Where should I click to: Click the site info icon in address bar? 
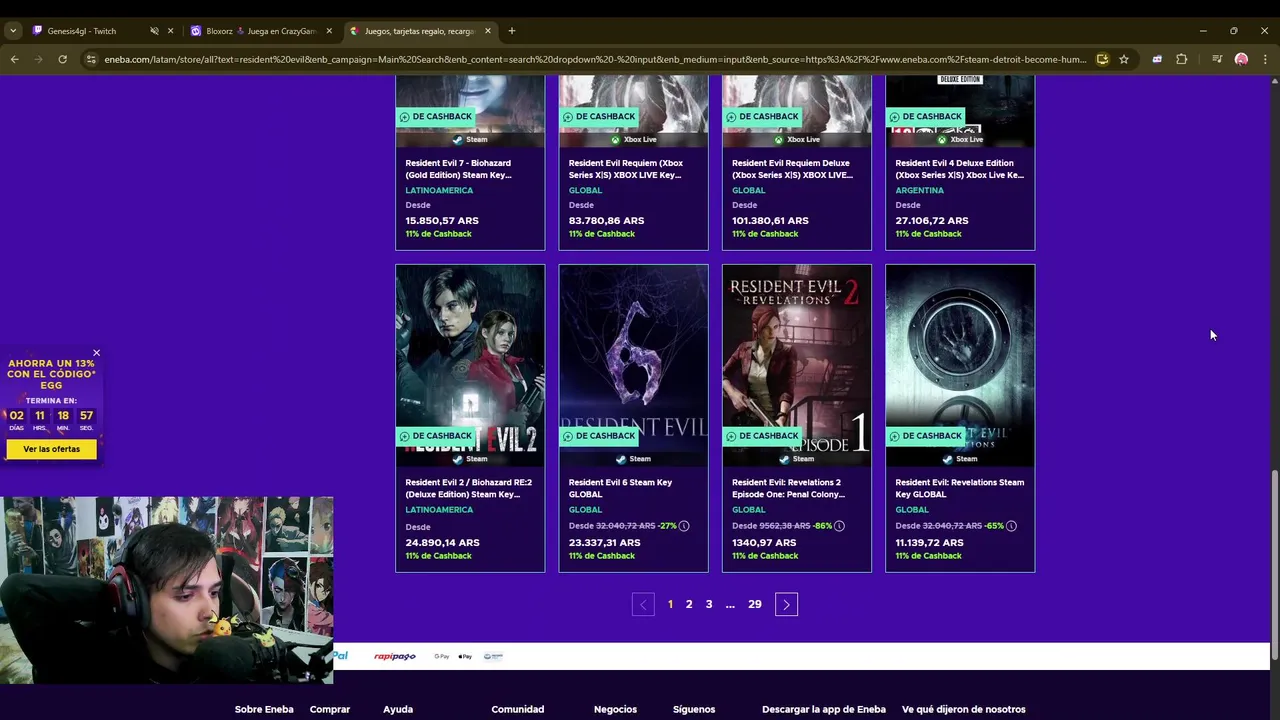coord(91,59)
